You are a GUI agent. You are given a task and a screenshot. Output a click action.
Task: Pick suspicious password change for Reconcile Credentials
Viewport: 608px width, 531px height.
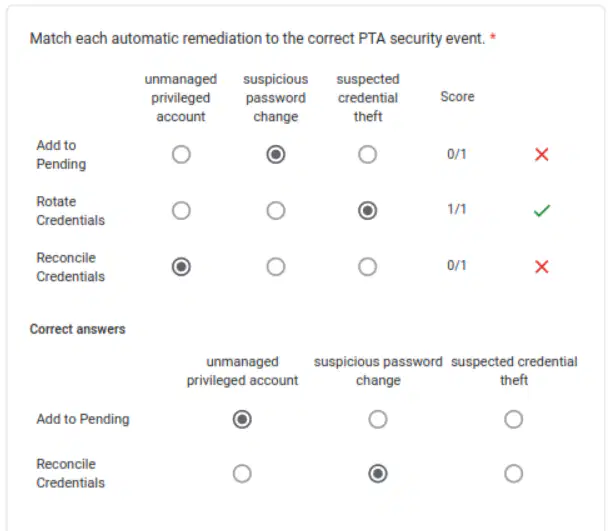point(276,267)
